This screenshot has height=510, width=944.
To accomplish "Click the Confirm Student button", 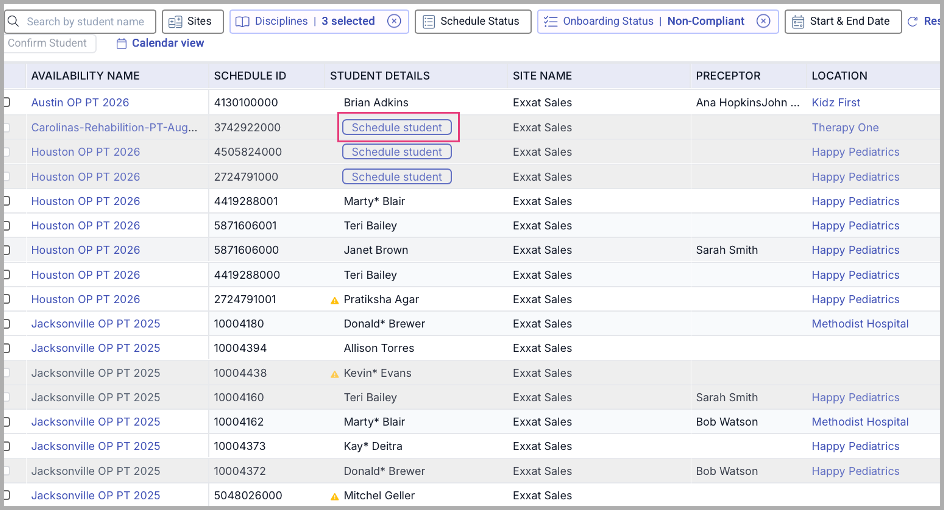I will click(47, 43).
